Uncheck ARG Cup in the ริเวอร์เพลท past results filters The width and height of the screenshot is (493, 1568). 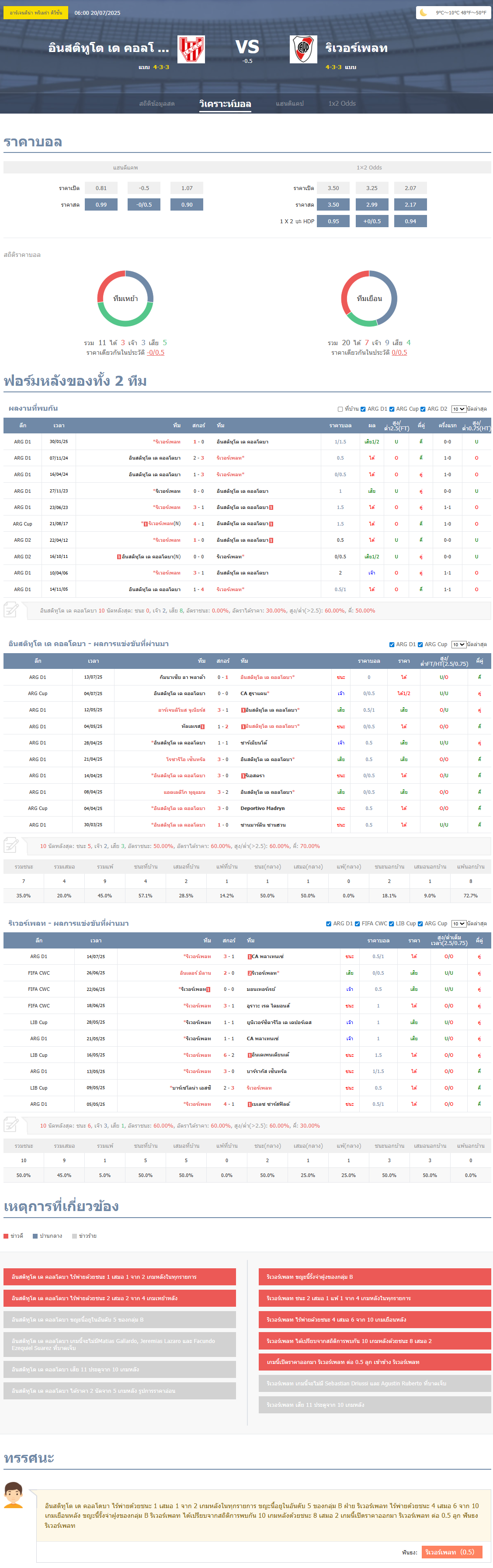tap(420, 924)
